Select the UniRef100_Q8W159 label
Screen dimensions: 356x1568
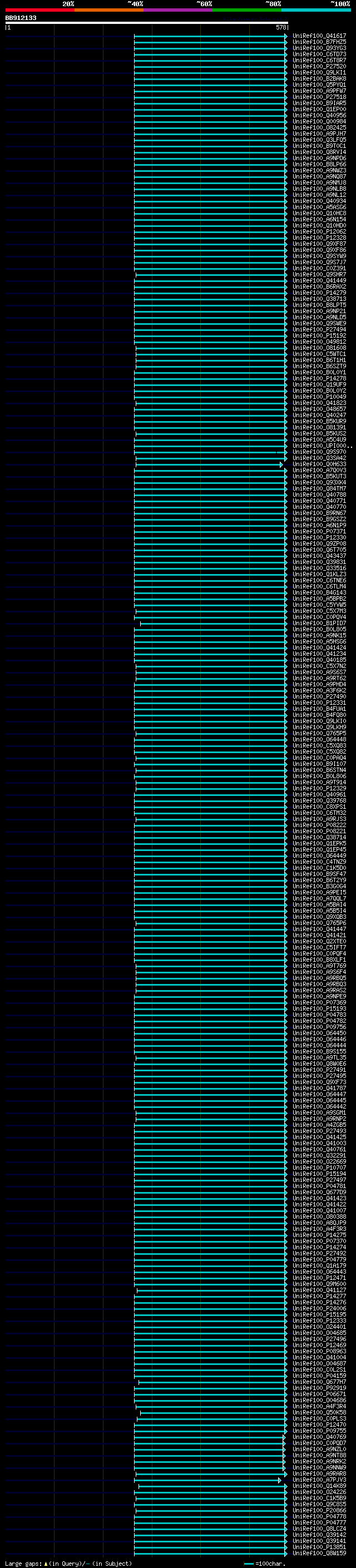[x=319, y=1552]
